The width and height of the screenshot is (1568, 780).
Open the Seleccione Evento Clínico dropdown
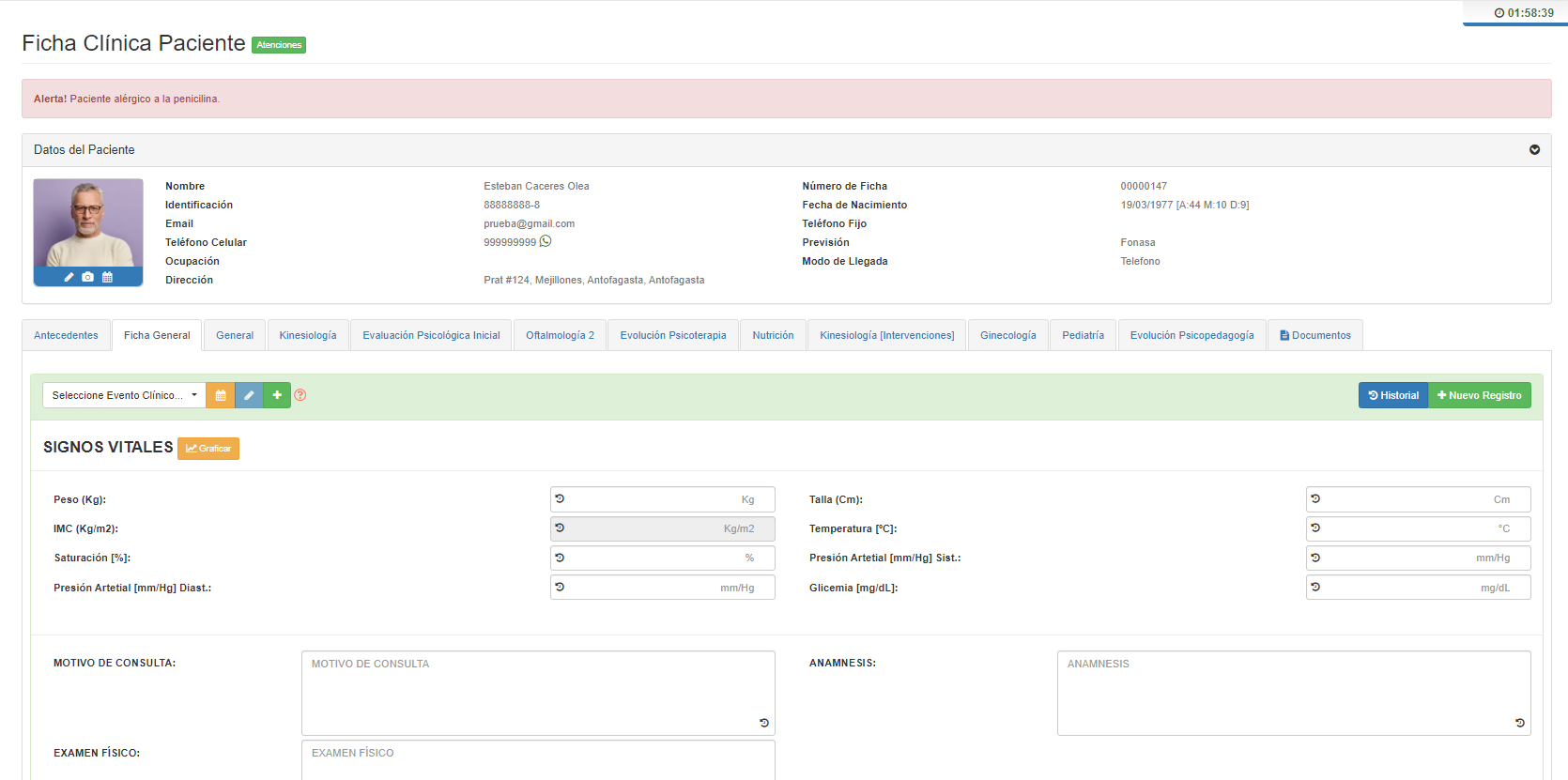pos(124,395)
